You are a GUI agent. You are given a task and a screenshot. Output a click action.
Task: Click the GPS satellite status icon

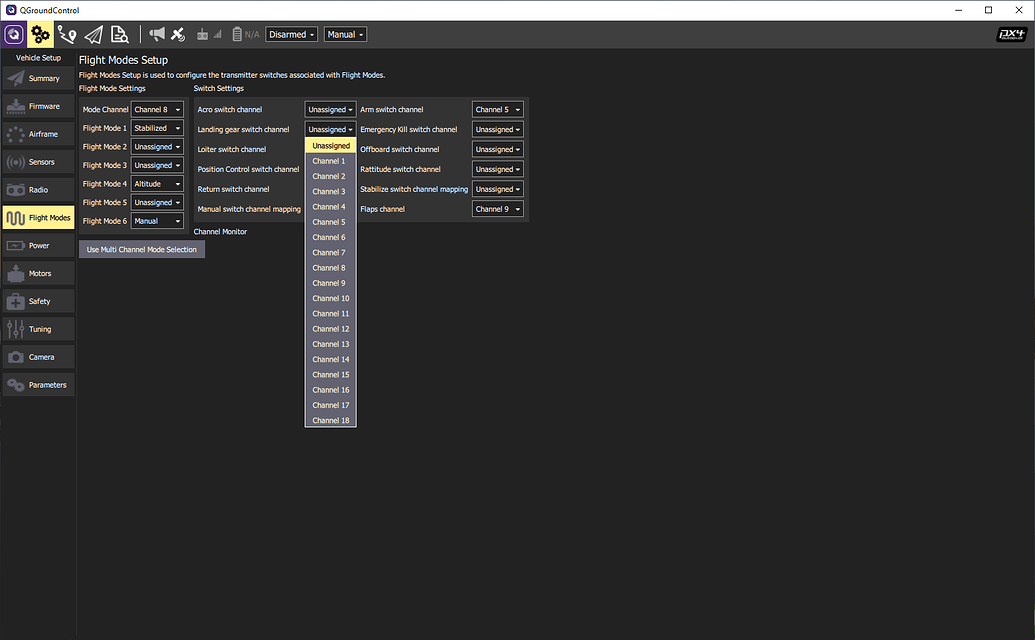tap(178, 35)
